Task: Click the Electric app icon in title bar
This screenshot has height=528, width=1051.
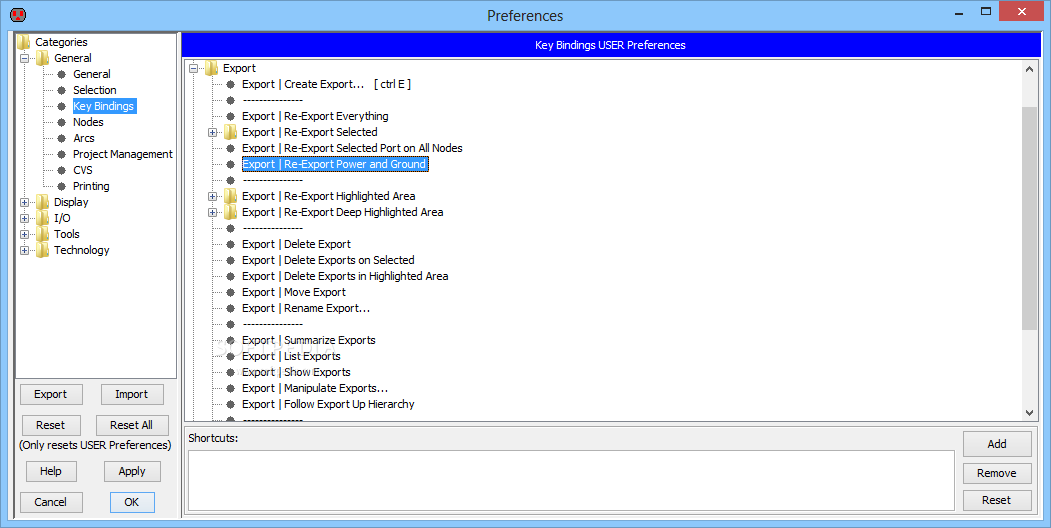Action: click(18, 14)
